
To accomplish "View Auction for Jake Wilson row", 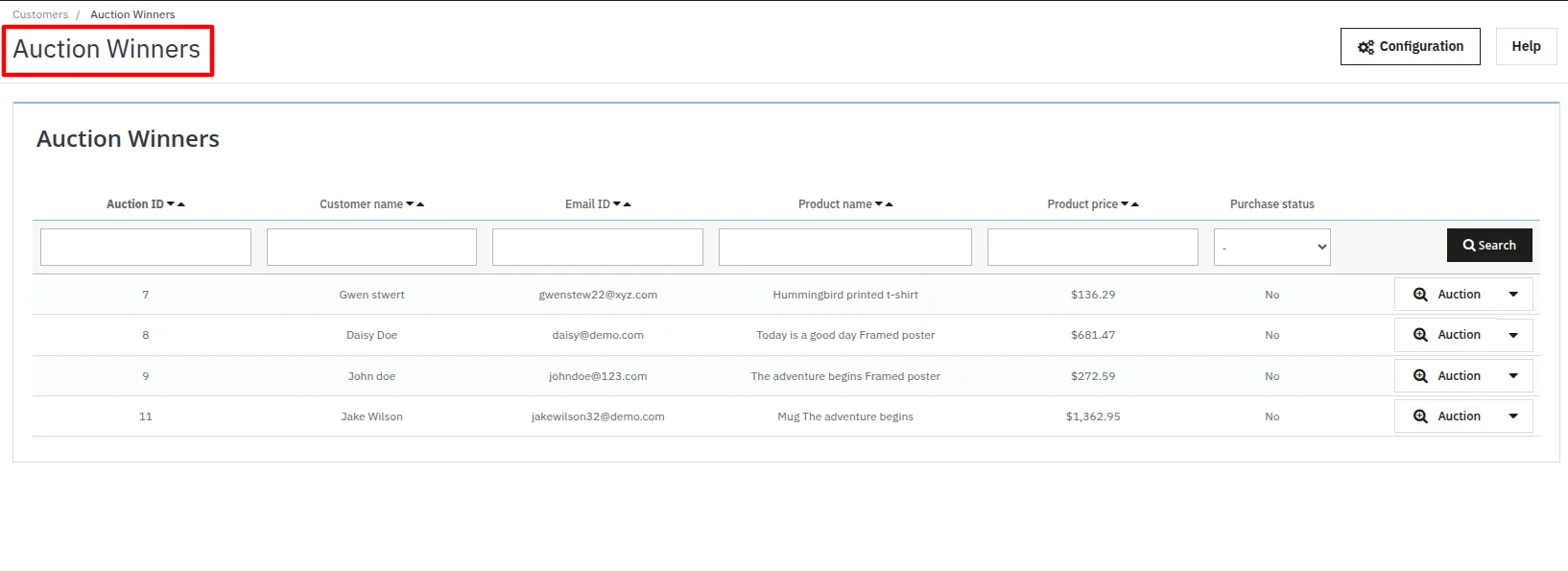I will coord(1447,416).
